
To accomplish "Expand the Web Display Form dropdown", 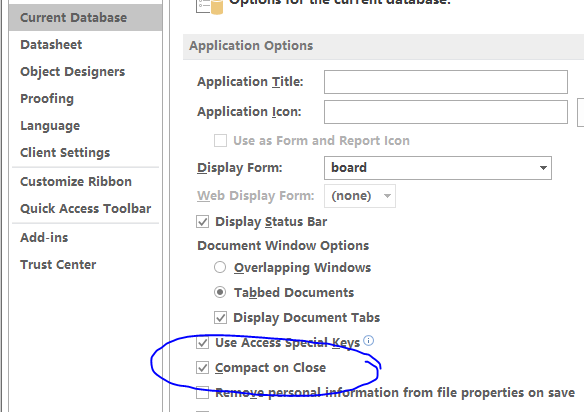I will tap(387, 196).
